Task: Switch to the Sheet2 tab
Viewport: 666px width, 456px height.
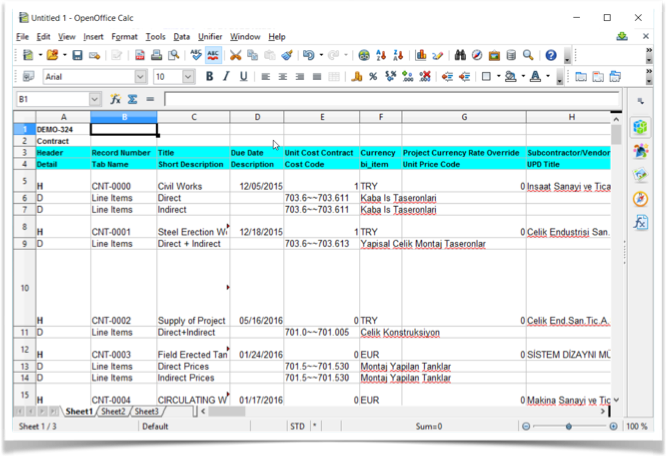Action: (x=112, y=411)
